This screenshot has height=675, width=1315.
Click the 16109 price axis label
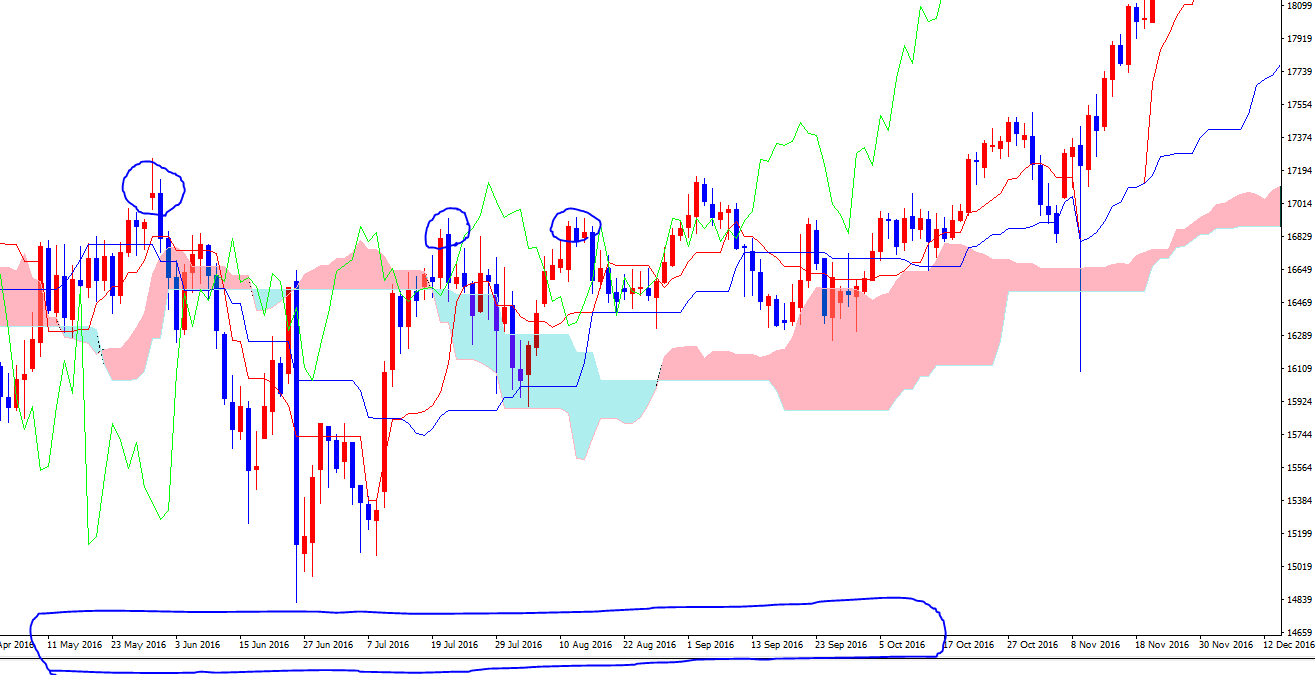1298,369
